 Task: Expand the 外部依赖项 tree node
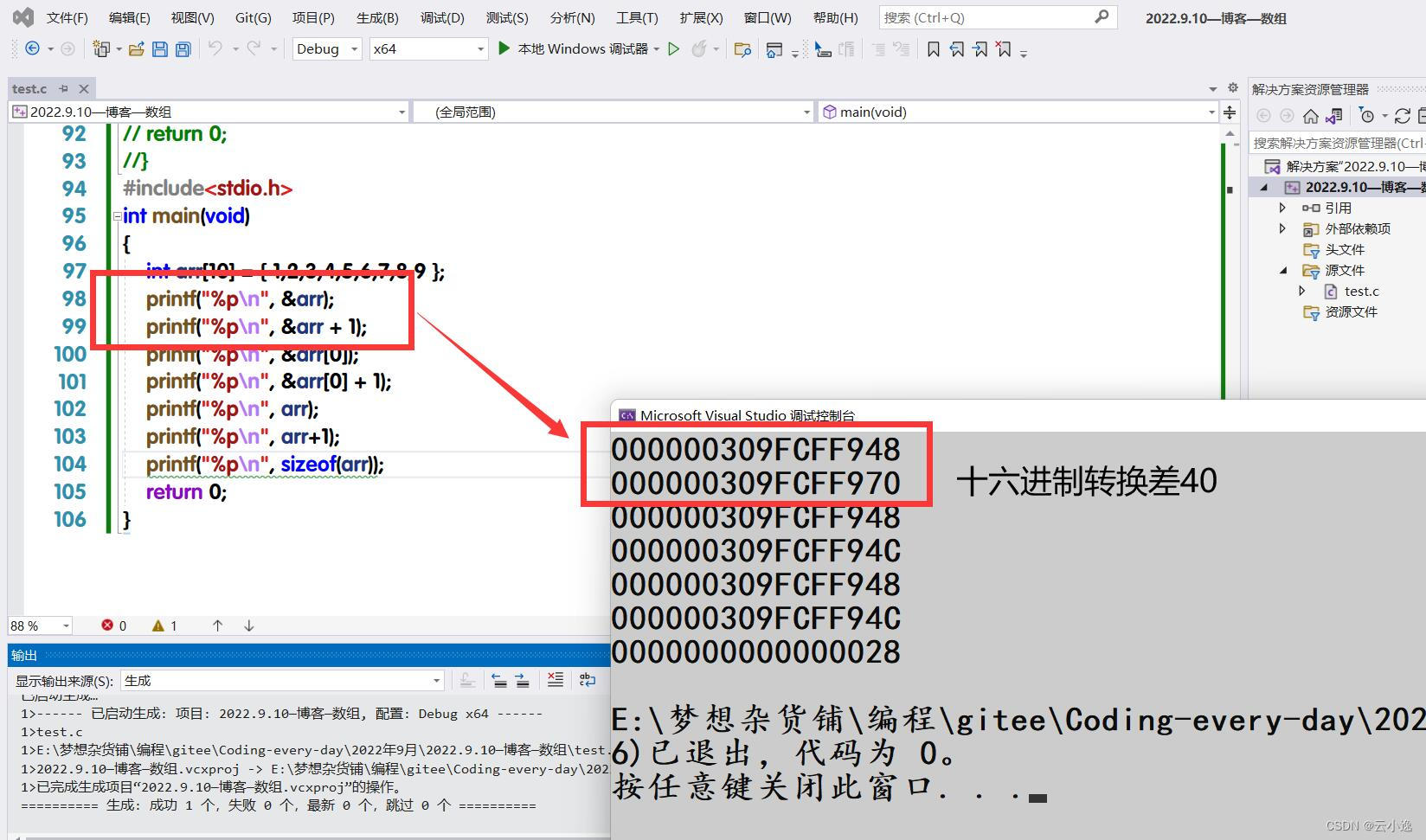pyautogui.click(x=1282, y=228)
